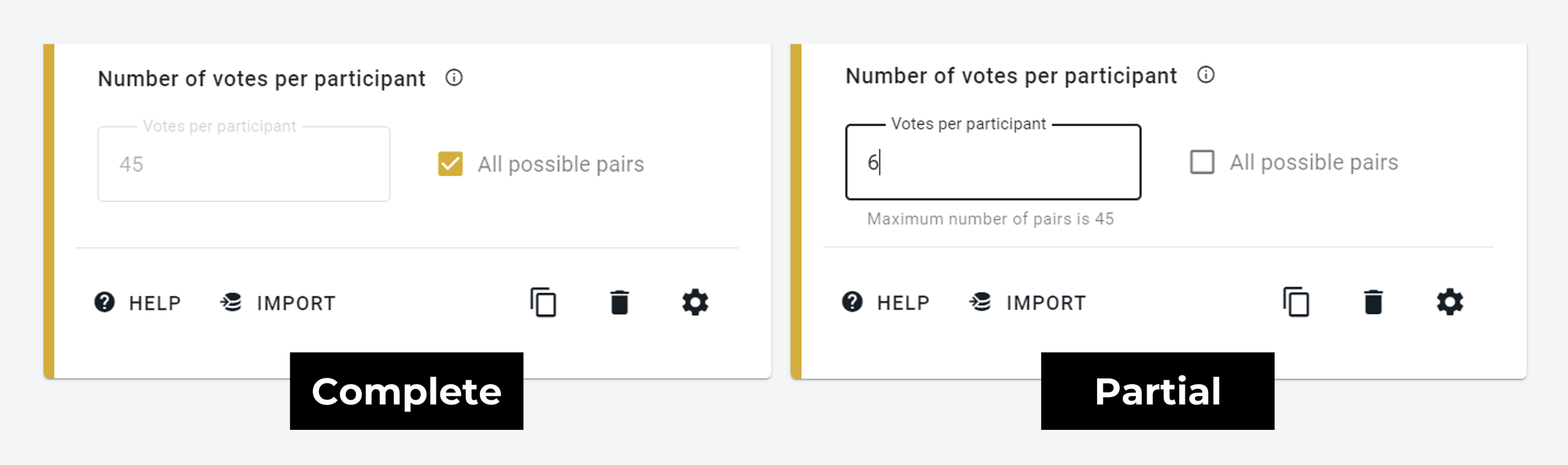Focus the votes field containing 6
The width and height of the screenshot is (1568, 465).
pyautogui.click(x=993, y=162)
